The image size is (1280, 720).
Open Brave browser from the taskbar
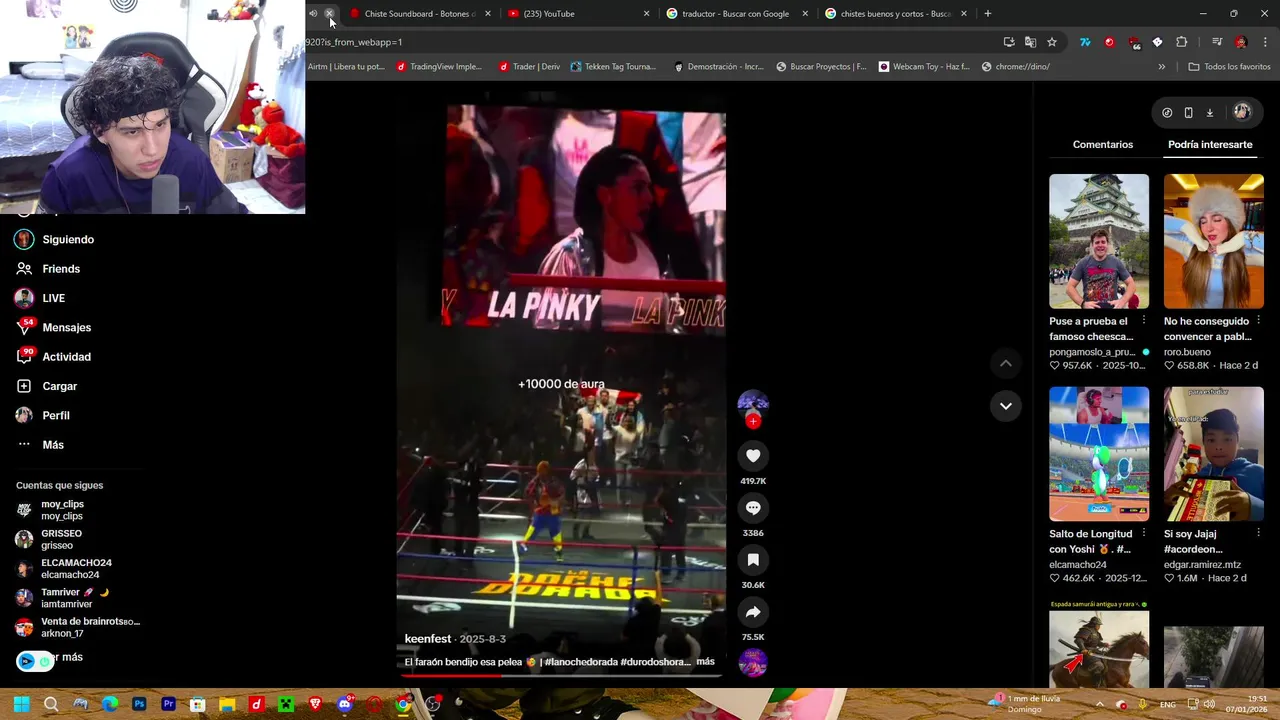(x=315, y=704)
